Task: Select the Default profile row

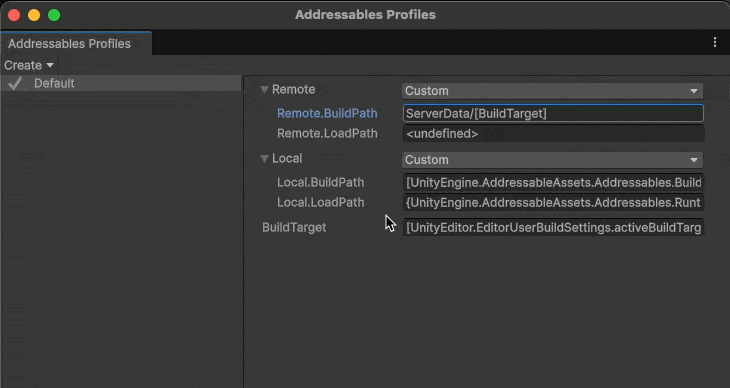Action: tap(121, 83)
